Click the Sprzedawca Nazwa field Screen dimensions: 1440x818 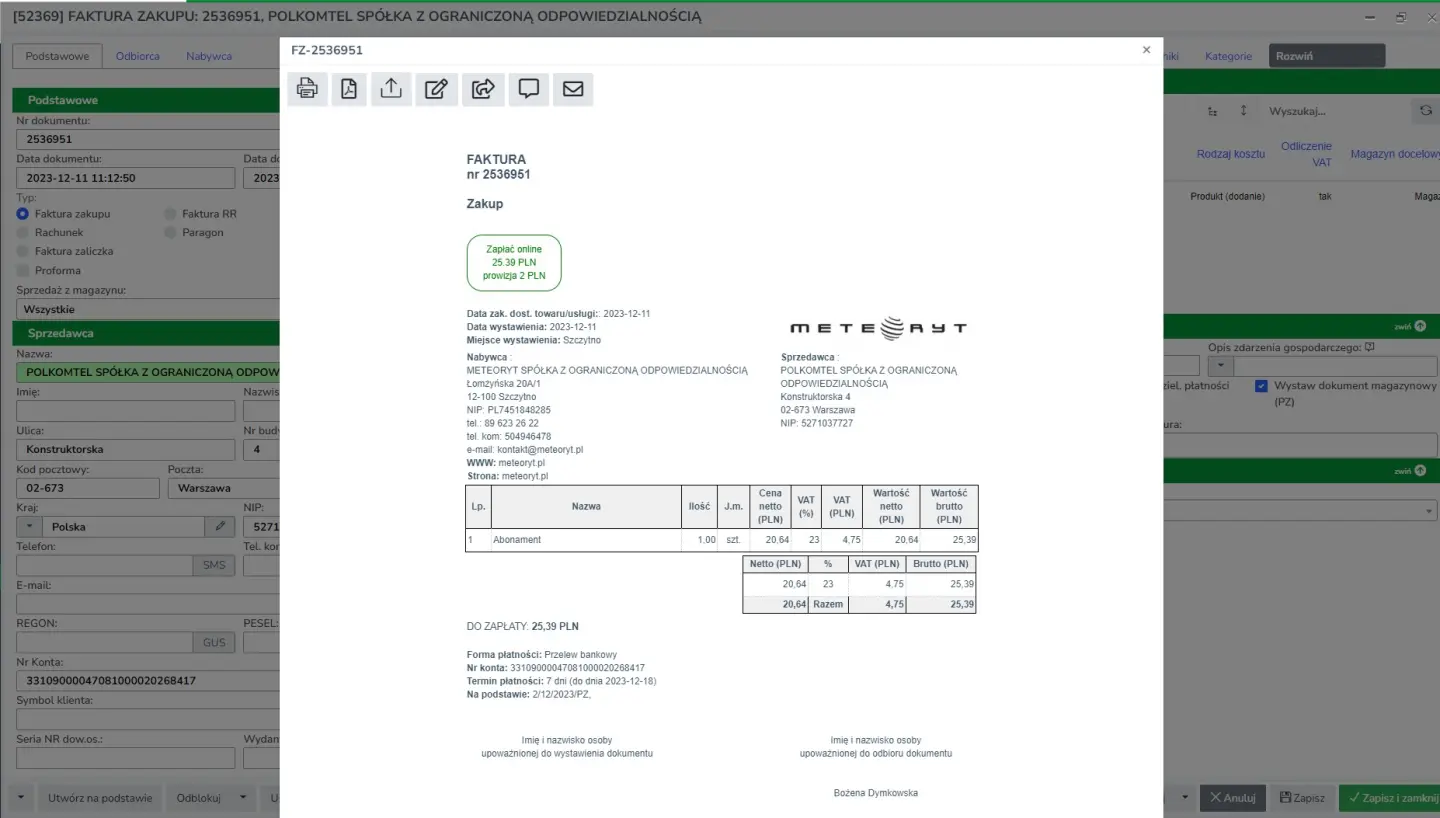(148, 372)
